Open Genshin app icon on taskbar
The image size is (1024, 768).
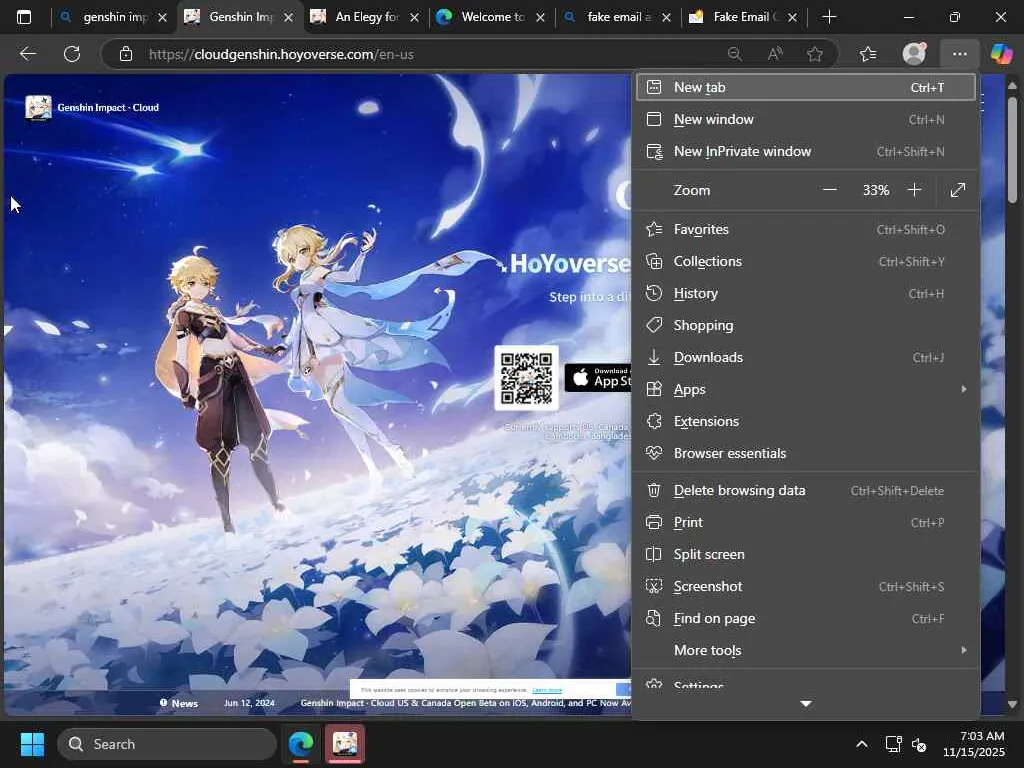[x=345, y=744]
